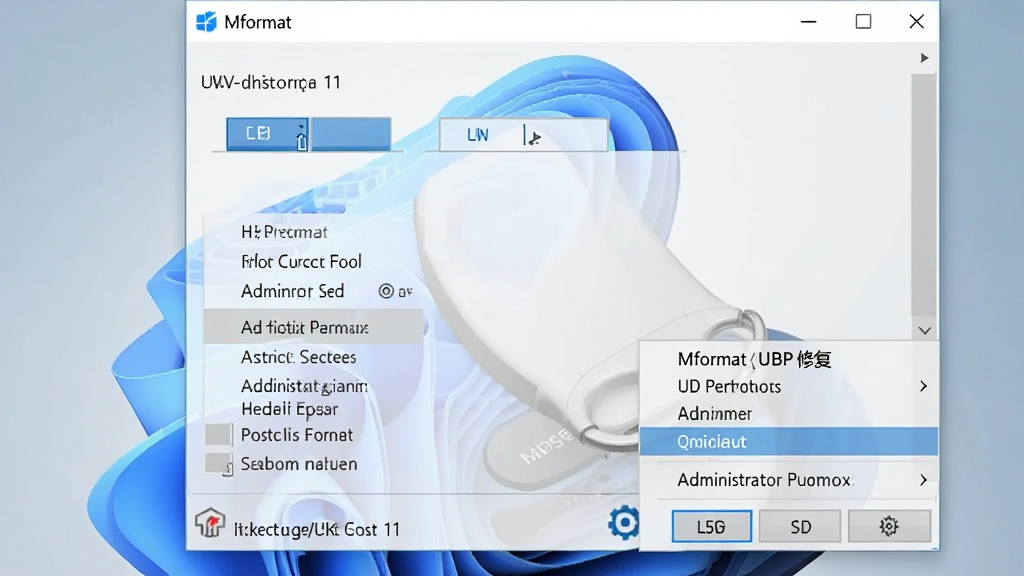This screenshot has width=1024, height=576.
Task: Click the LIN input field
Action: 523,135
